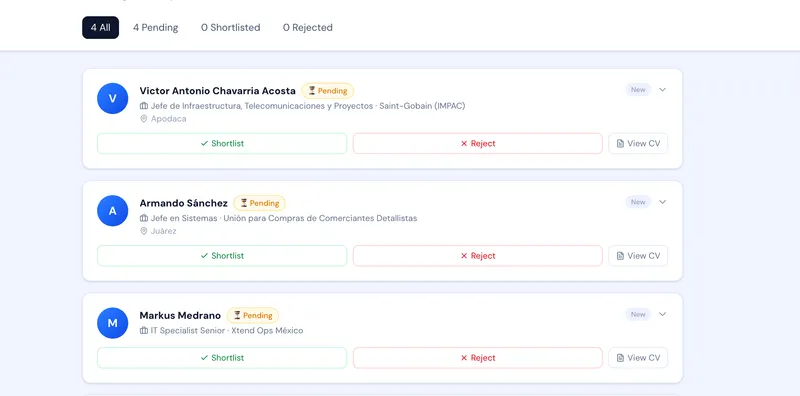The width and height of the screenshot is (800, 396).
Task: Click the Juárez location text
Action: coord(163,231)
